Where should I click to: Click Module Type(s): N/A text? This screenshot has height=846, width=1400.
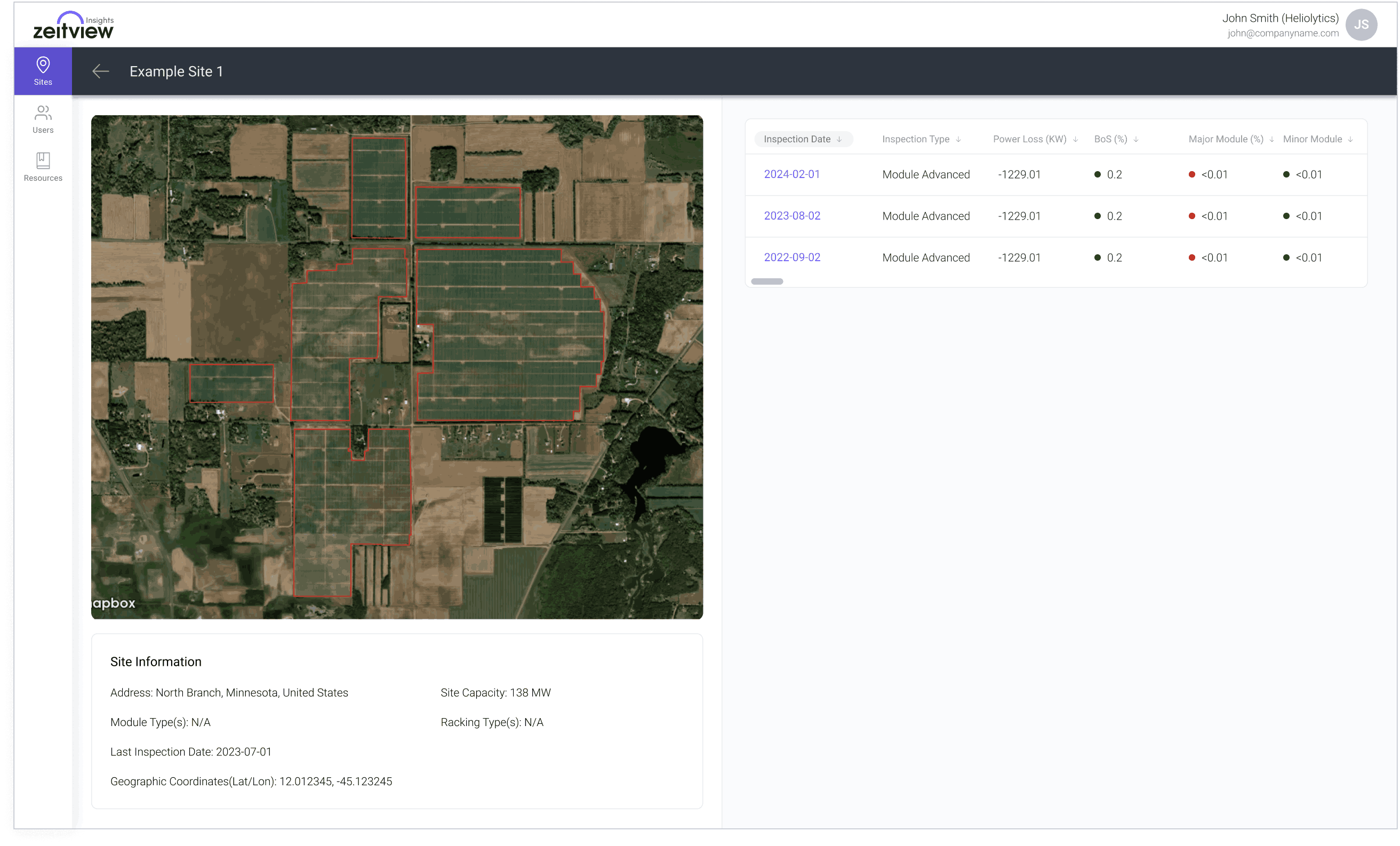160,722
